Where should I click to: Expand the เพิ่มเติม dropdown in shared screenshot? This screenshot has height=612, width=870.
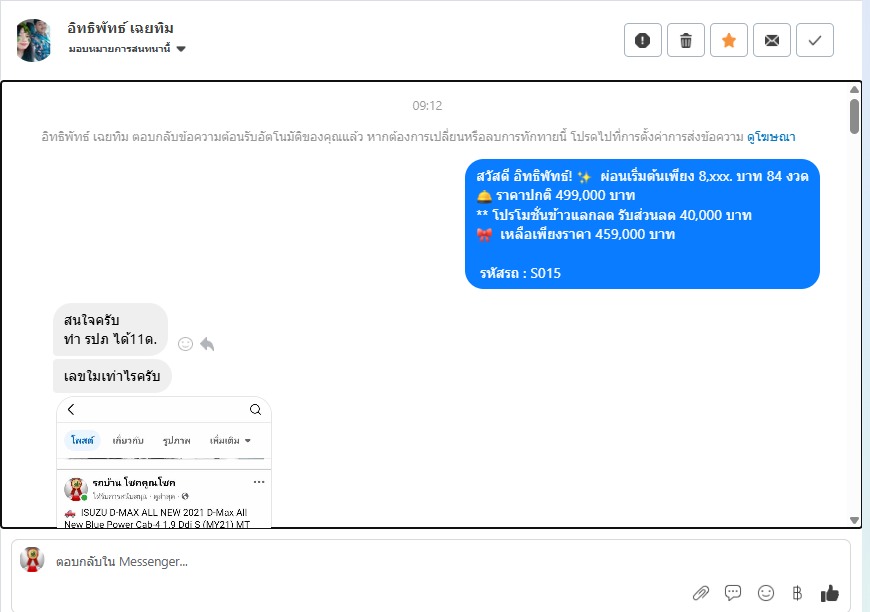point(230,441)
